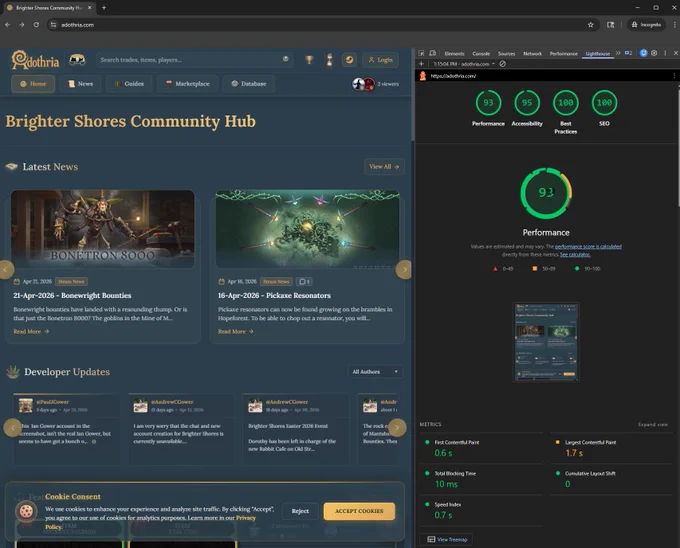This screenshot has width=680, height=548.
Task: Open the Lighthouse report selector dropdown
Action: 464,64
